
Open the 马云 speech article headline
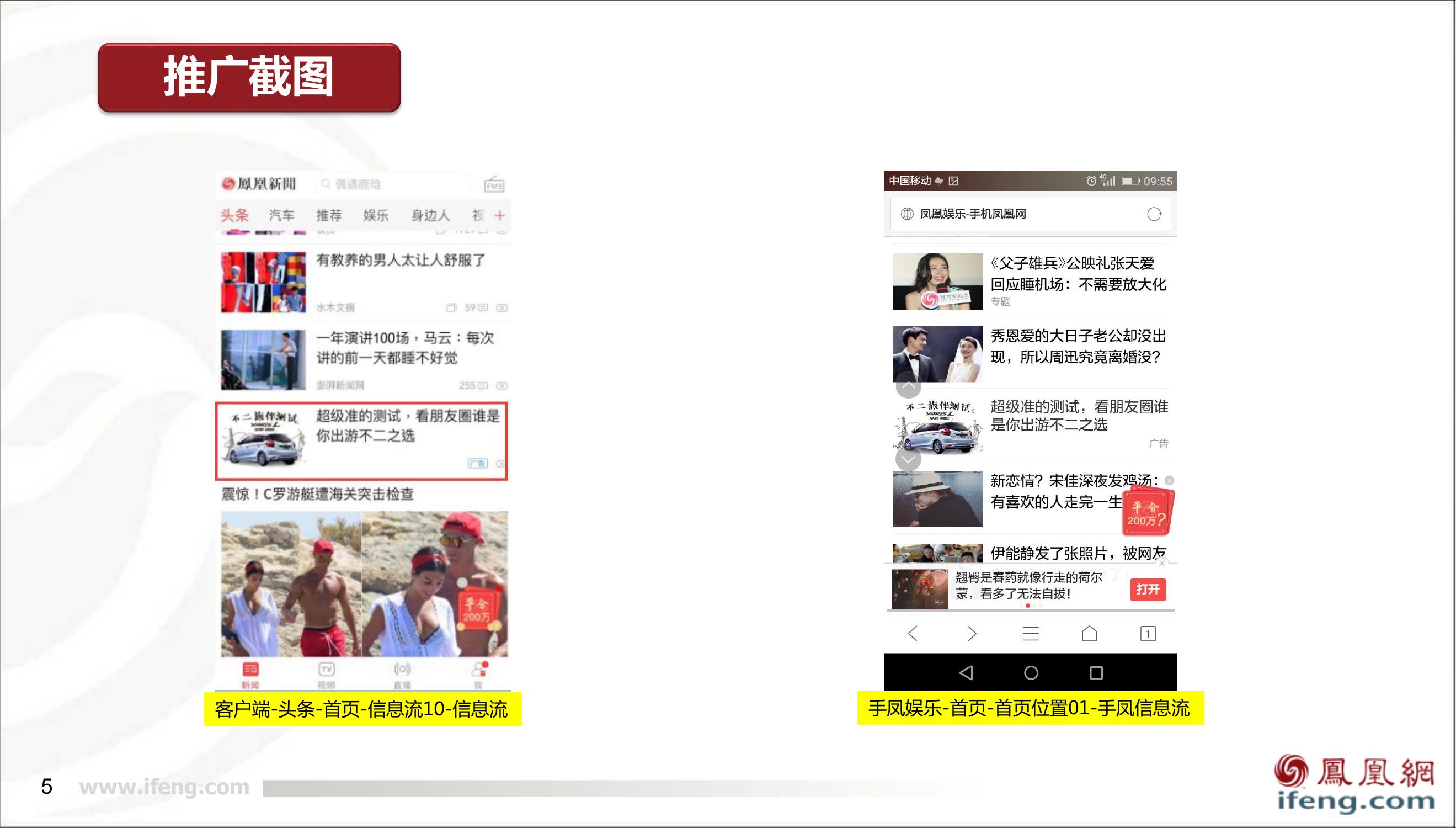click(x=404, y=348)
